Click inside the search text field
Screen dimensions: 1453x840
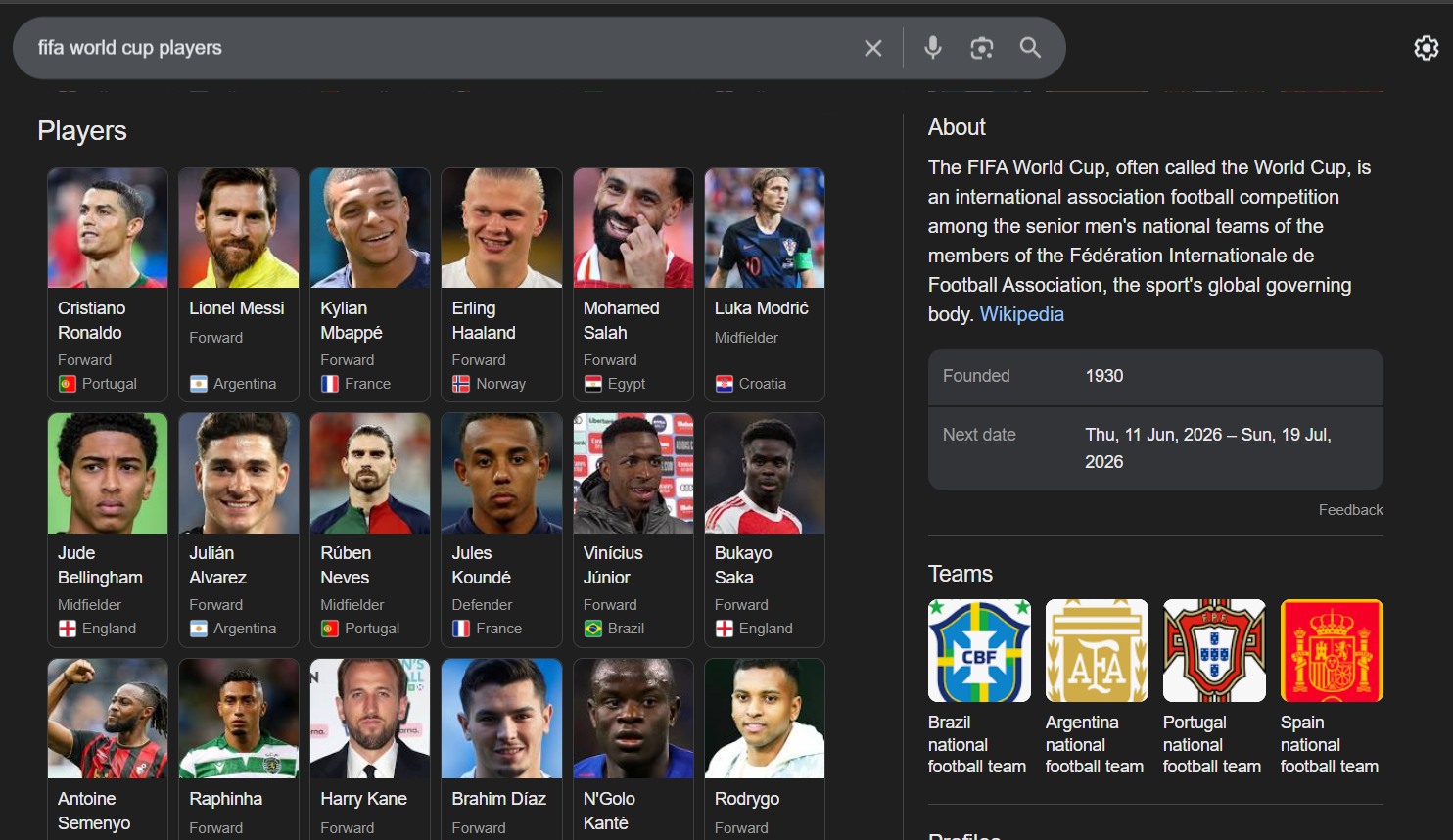(441, 48)
